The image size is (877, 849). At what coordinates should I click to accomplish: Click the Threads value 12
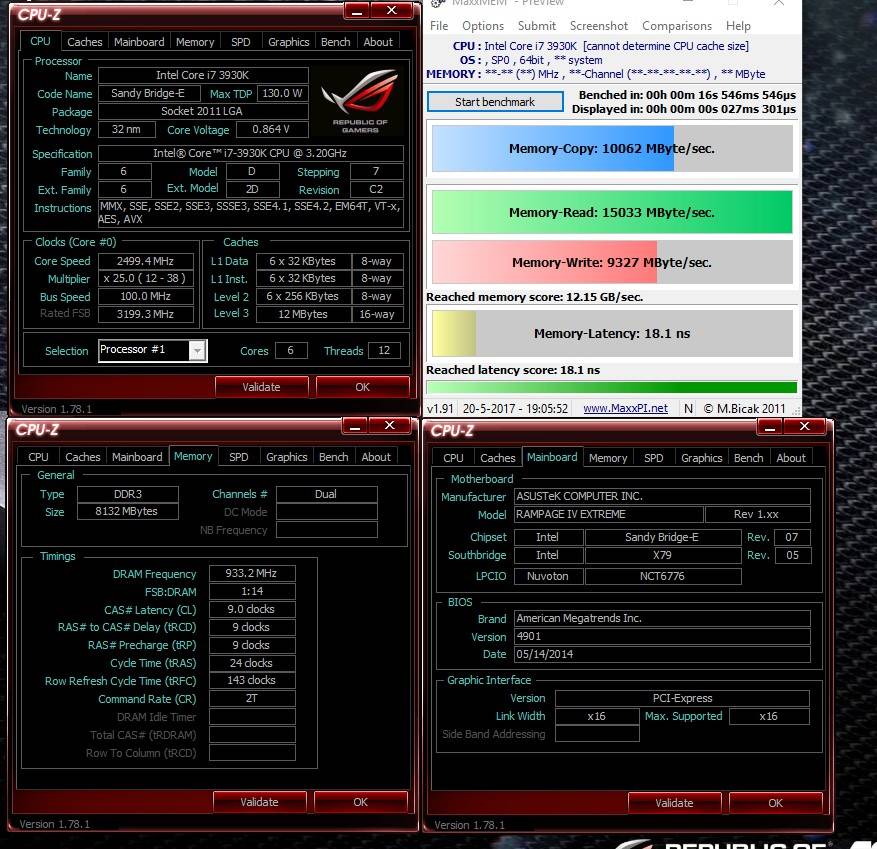[x=384, y=351]
